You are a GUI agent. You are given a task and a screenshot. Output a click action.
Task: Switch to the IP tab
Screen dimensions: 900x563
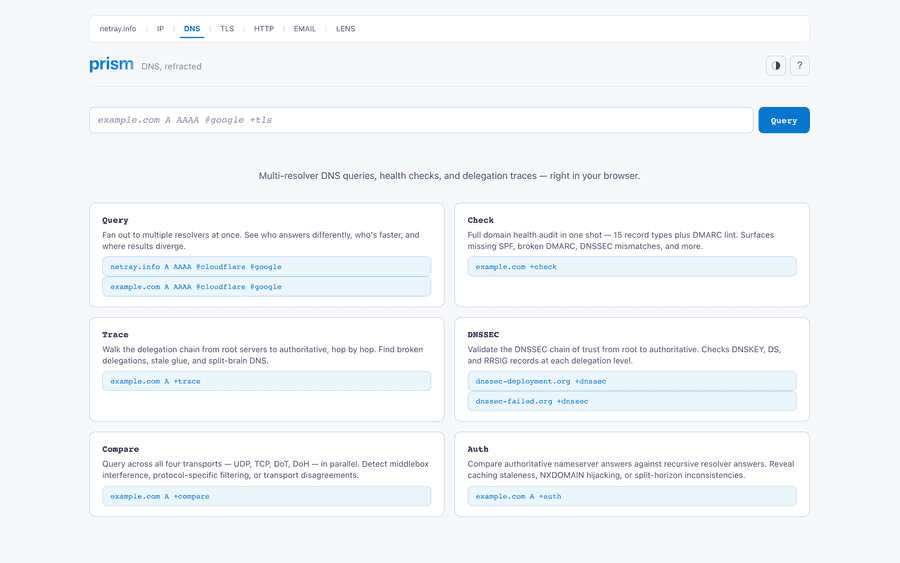(160, 29)
